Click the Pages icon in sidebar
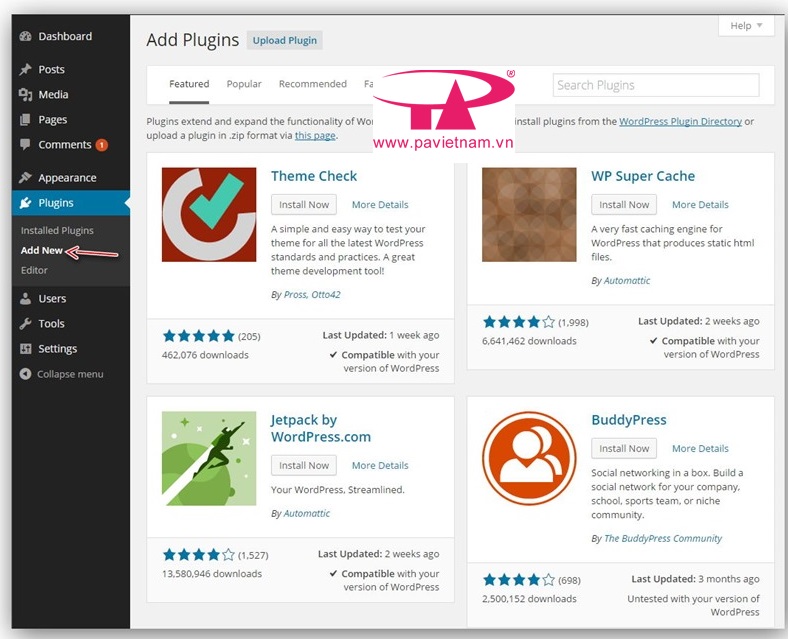The image size is (790, 639). (x=25, y=119)
